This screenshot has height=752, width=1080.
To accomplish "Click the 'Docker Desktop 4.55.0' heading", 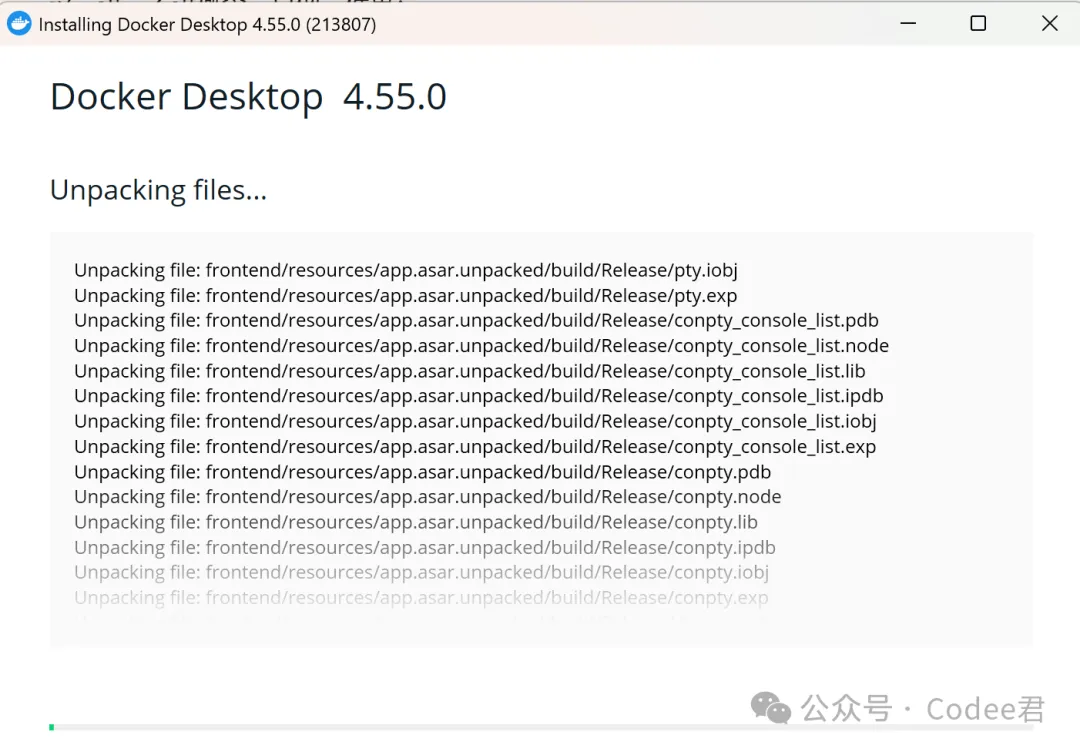I will tap(248, 97).
